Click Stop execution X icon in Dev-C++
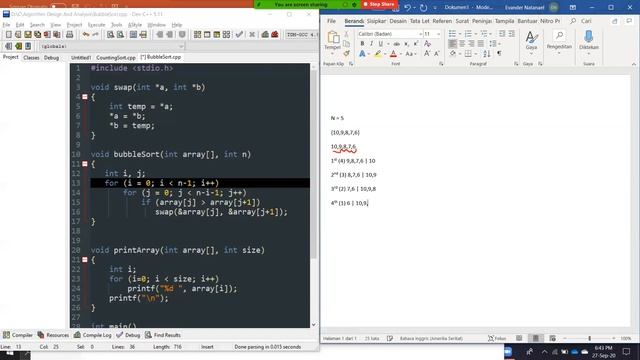This screenshot has height=360, width=640. [252, 35]
